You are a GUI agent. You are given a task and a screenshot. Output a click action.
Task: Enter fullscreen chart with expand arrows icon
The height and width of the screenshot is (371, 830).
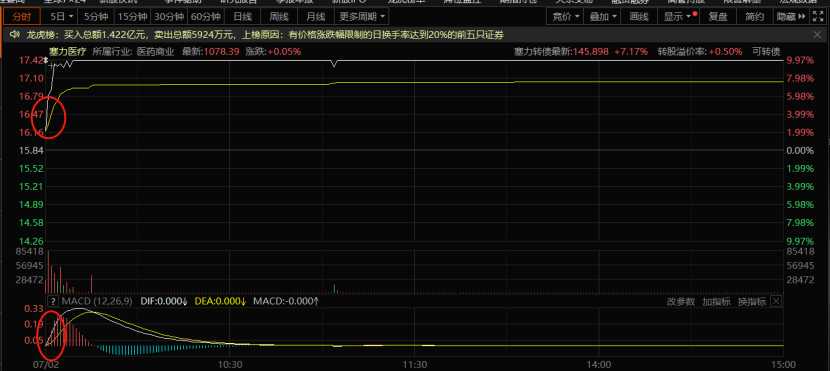[x=818, y=16]
